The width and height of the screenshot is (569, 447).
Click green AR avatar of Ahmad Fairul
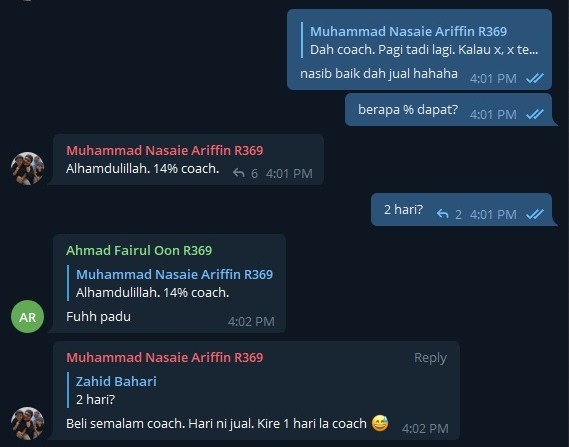28,316
